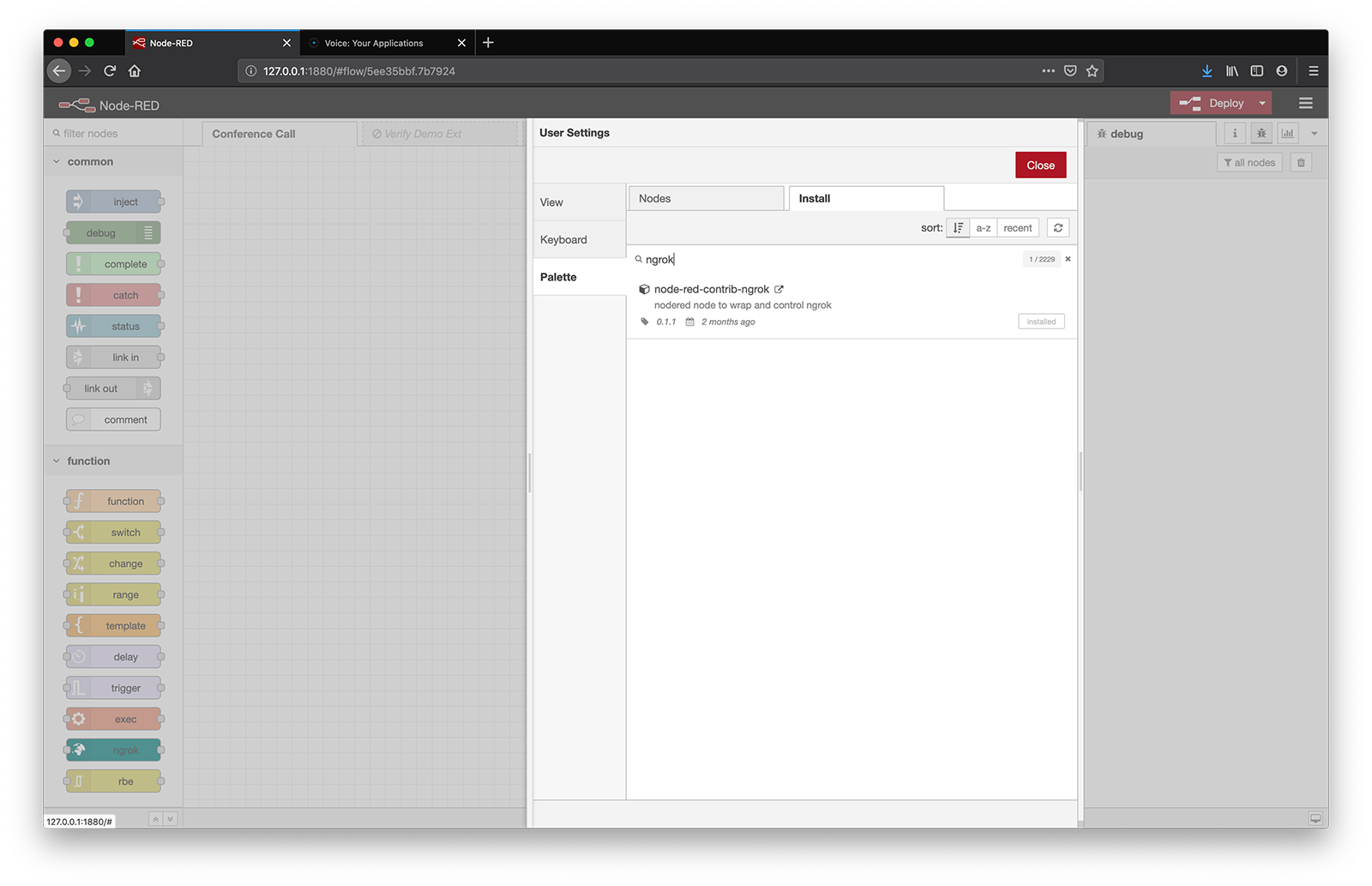Collapse all palette categories with up arrows
This screenshot has width=1372, height=886.
coord(155,819)
